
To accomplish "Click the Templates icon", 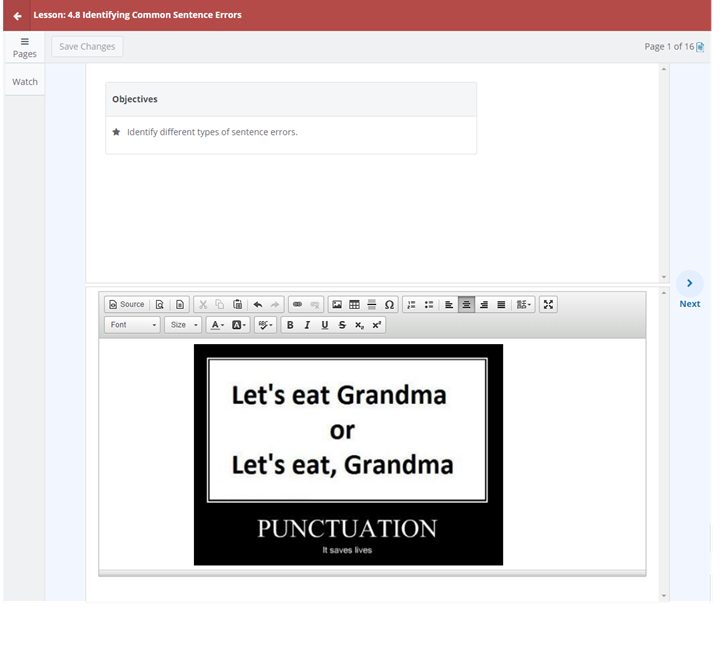I will [180, 304].
